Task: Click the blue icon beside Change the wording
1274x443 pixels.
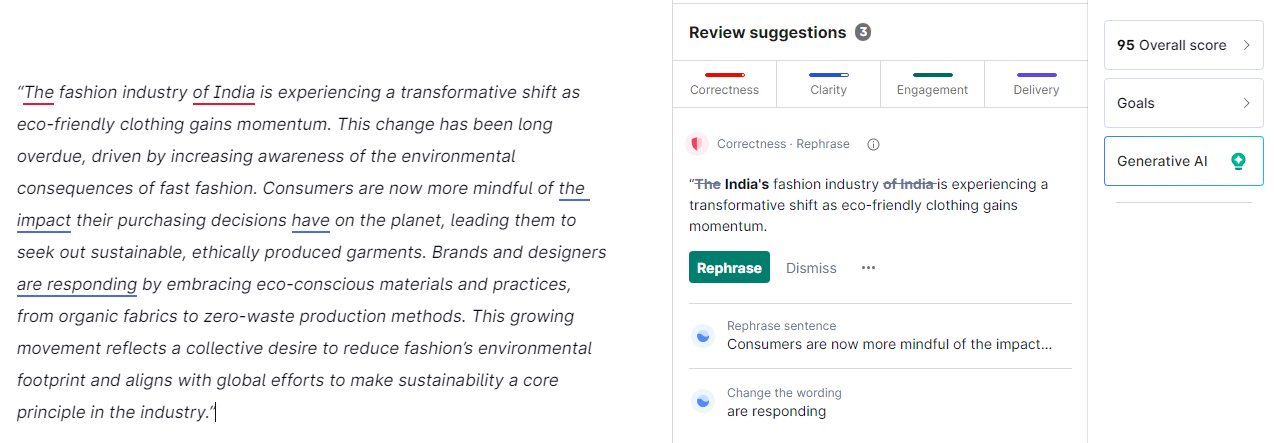Action: point(704,402)
